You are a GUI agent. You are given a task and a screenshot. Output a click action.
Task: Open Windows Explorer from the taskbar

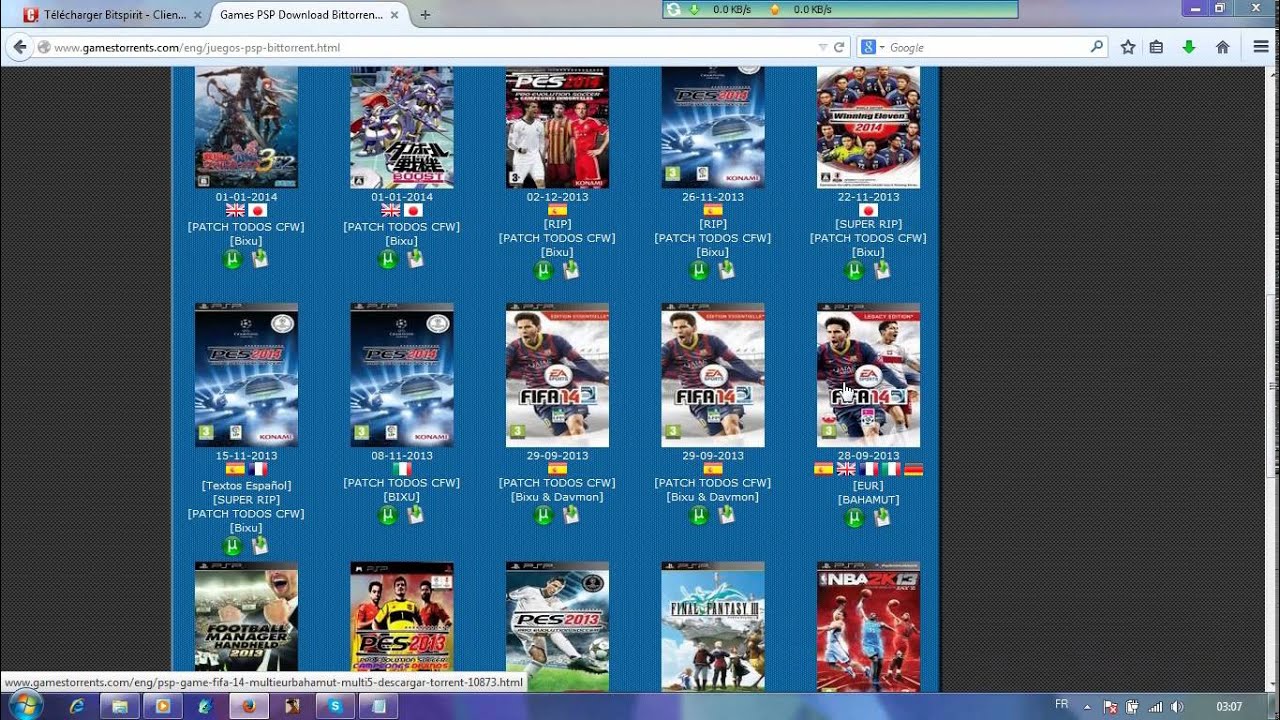120,706
